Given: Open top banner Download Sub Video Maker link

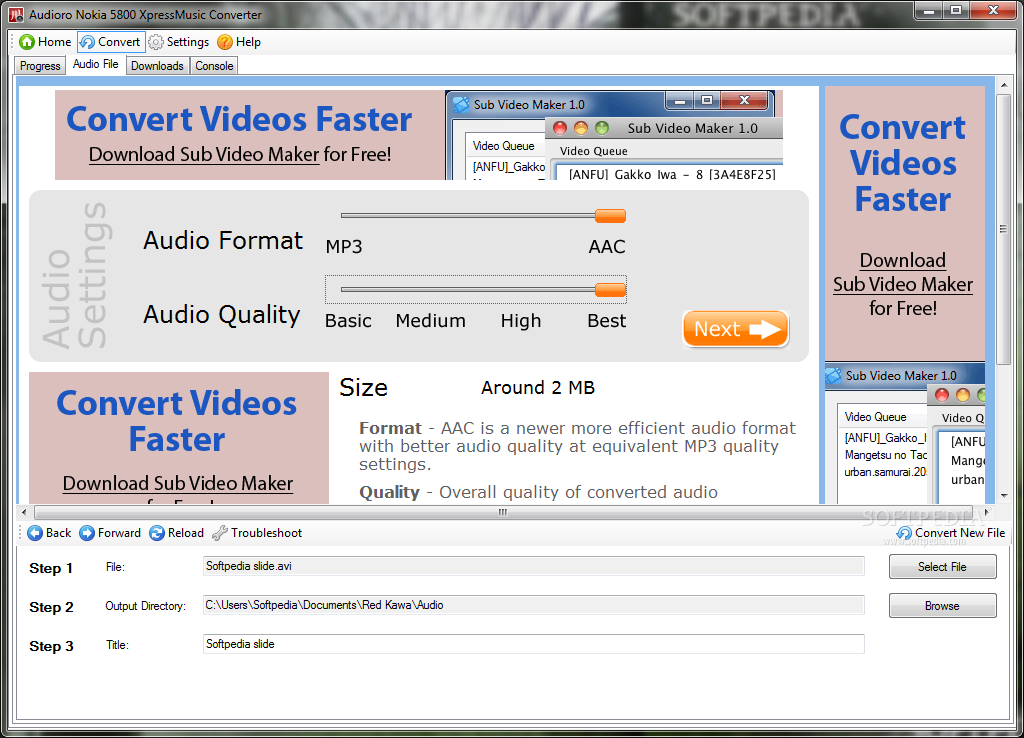Looking at the screenshot, I should (x=204, y=154).
